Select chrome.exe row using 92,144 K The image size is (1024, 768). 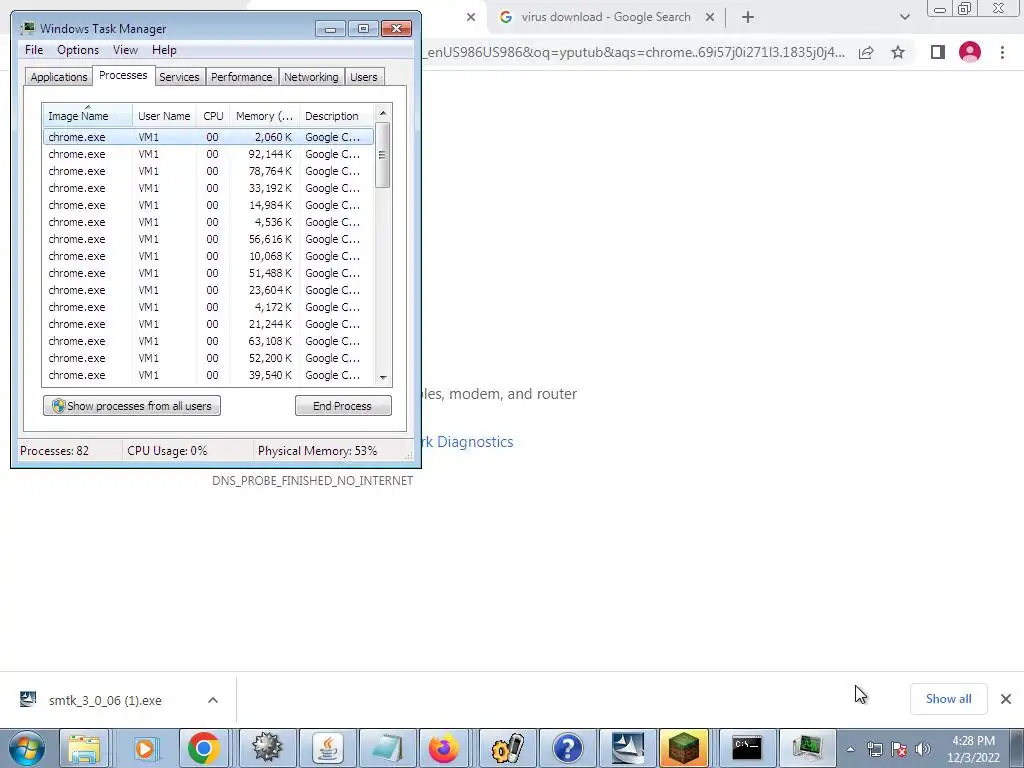pos(208,154)
